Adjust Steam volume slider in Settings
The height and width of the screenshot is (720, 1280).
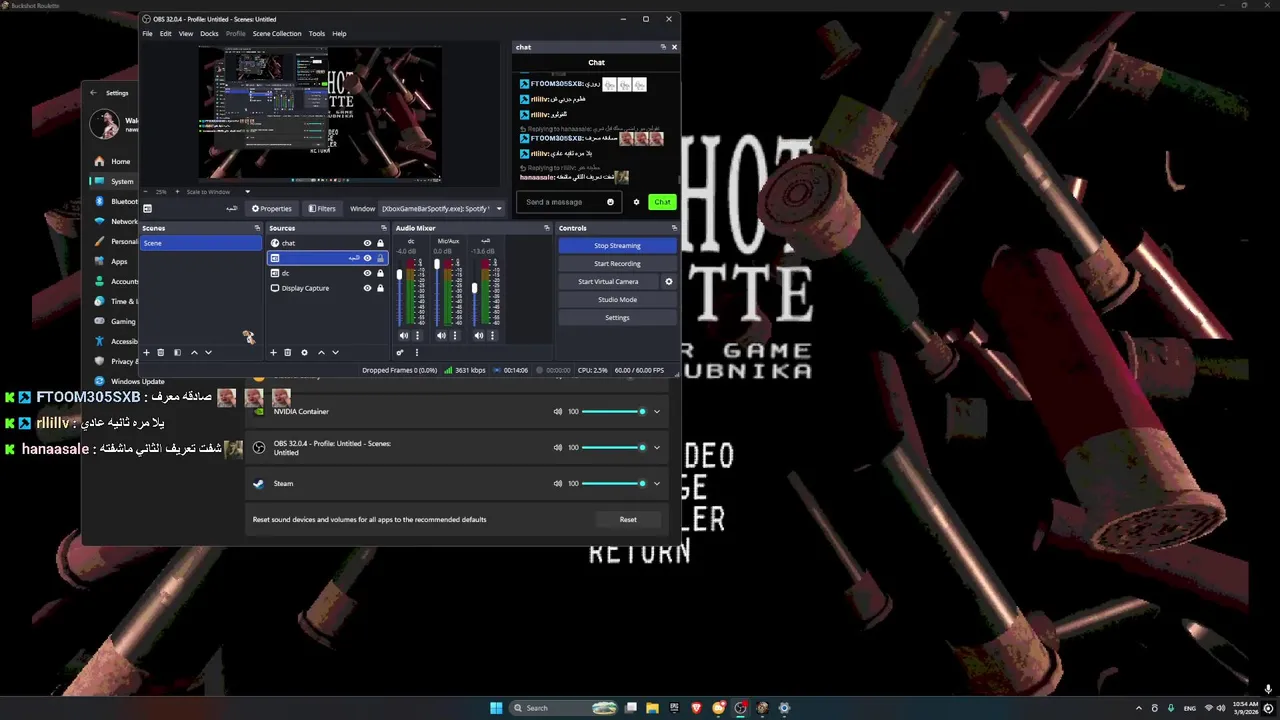pyautogui.click(x=614, y=483)
